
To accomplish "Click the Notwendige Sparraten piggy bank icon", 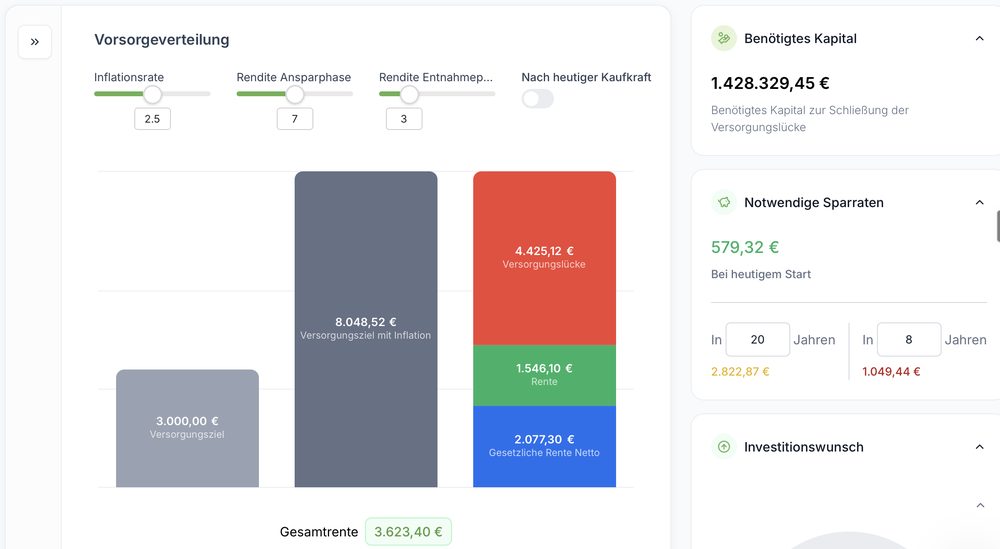I will coord(724,202).
